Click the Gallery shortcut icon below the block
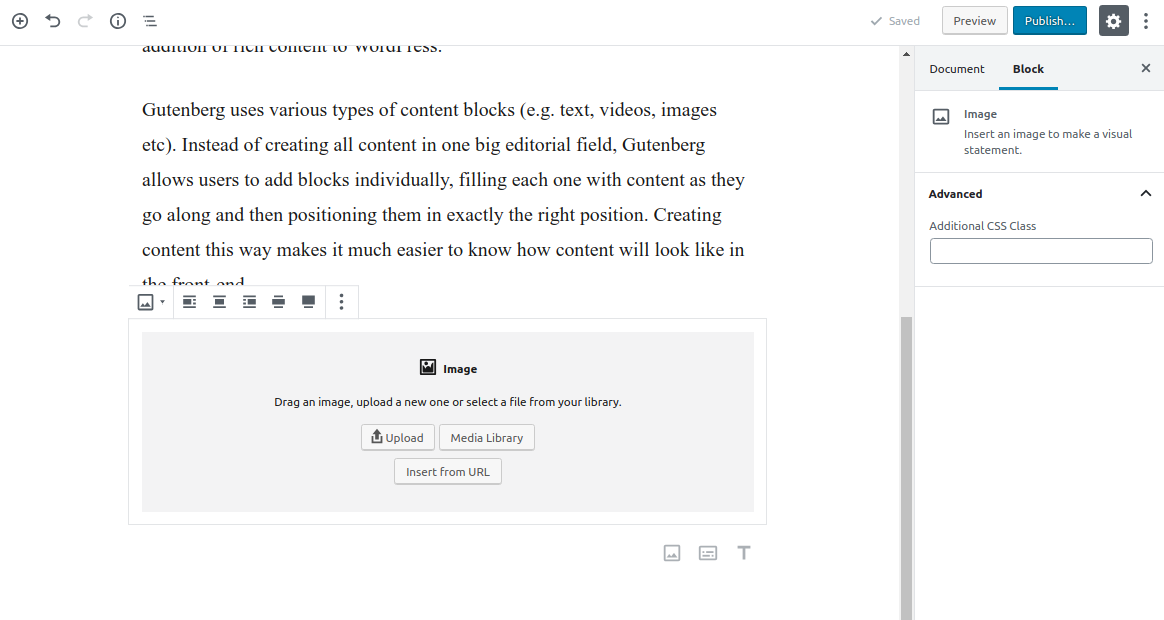Viewport: 1164px width, 620px height. coord(708,552)
